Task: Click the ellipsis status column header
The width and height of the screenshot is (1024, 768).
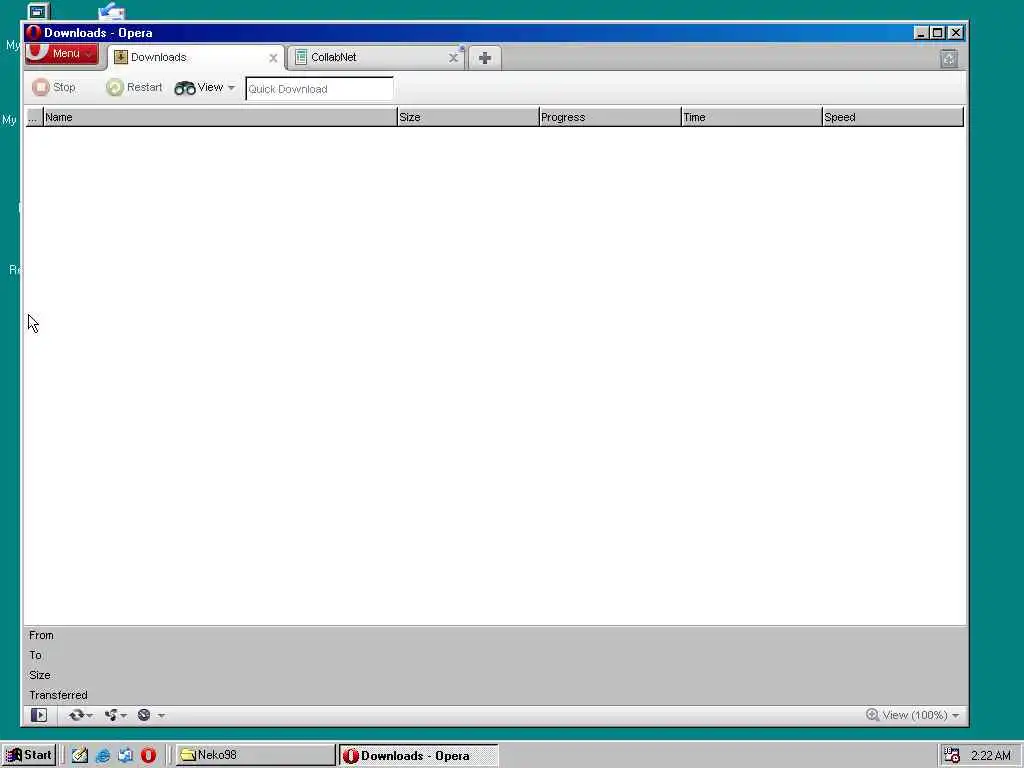Action: (x=34, y=118)
